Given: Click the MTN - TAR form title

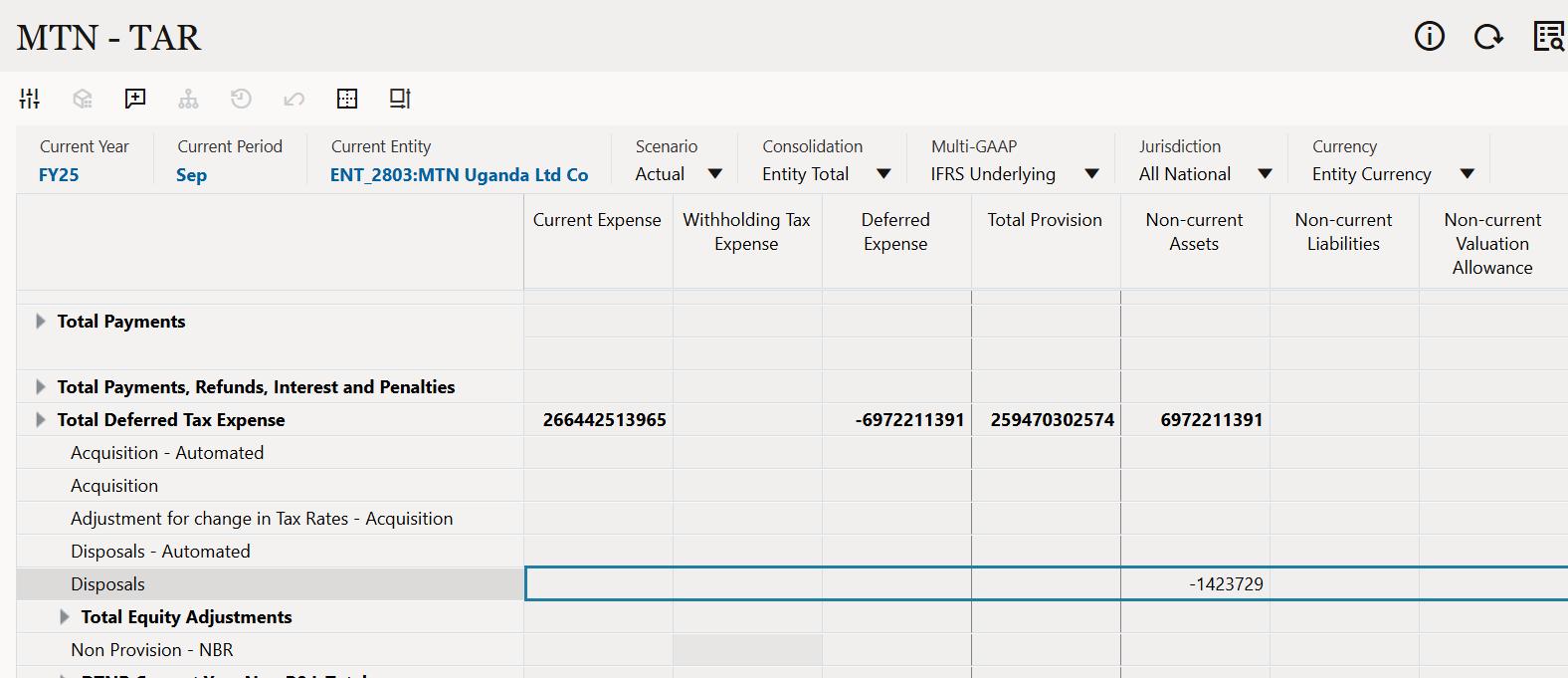Looking at the screenshot, I should (x=108, y=38).
